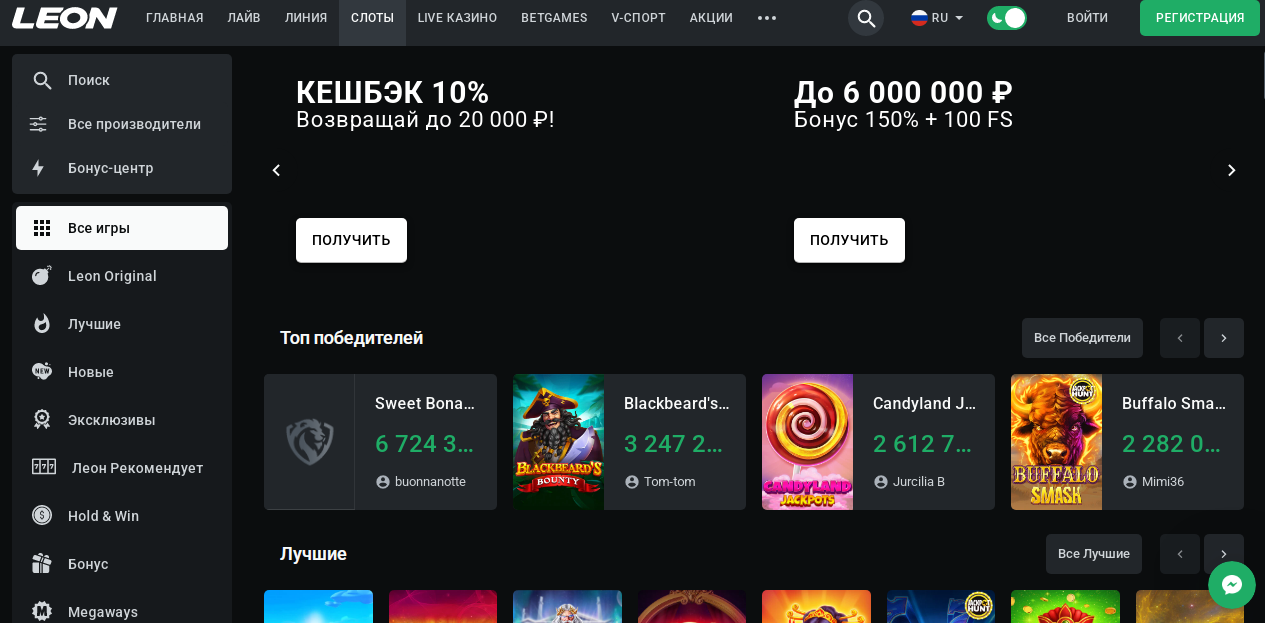Expand the three-dots more menu
Viewport: 1265px width, 623px height.
[767, 18]
